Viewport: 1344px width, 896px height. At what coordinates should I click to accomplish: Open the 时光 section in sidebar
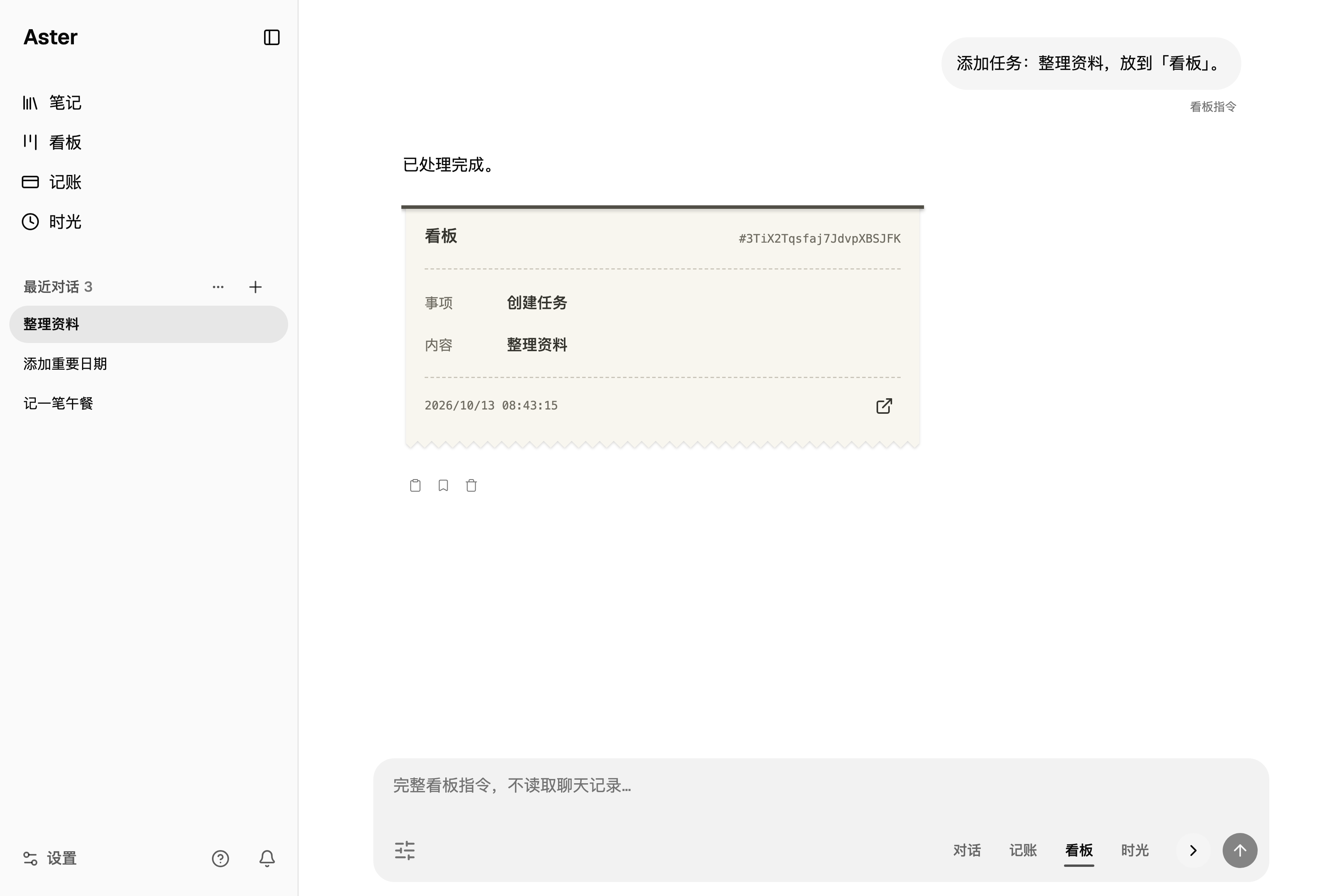(52, 222)
